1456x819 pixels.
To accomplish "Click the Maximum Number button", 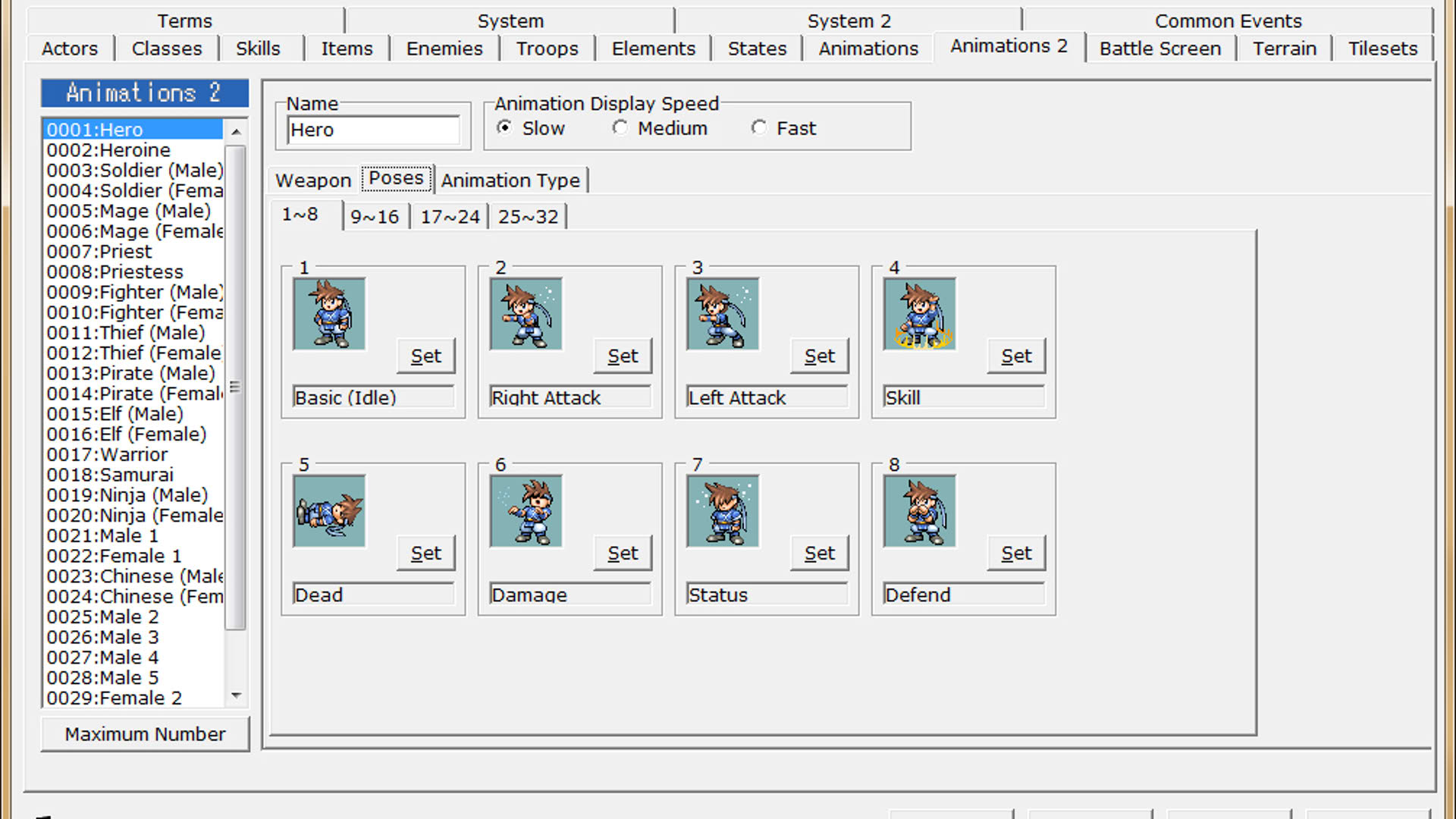I will point(145,734).
